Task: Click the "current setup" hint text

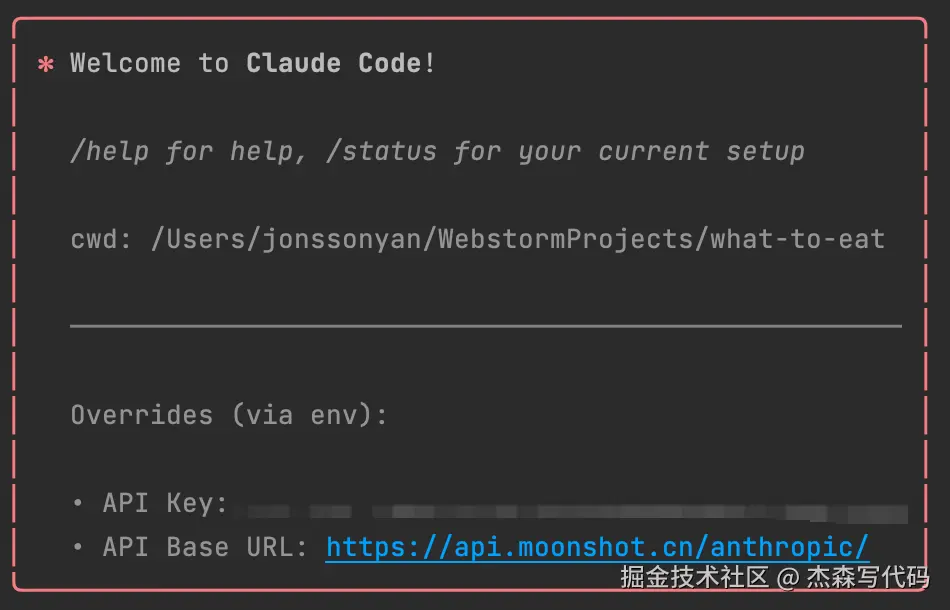Action: pos(701,151)
